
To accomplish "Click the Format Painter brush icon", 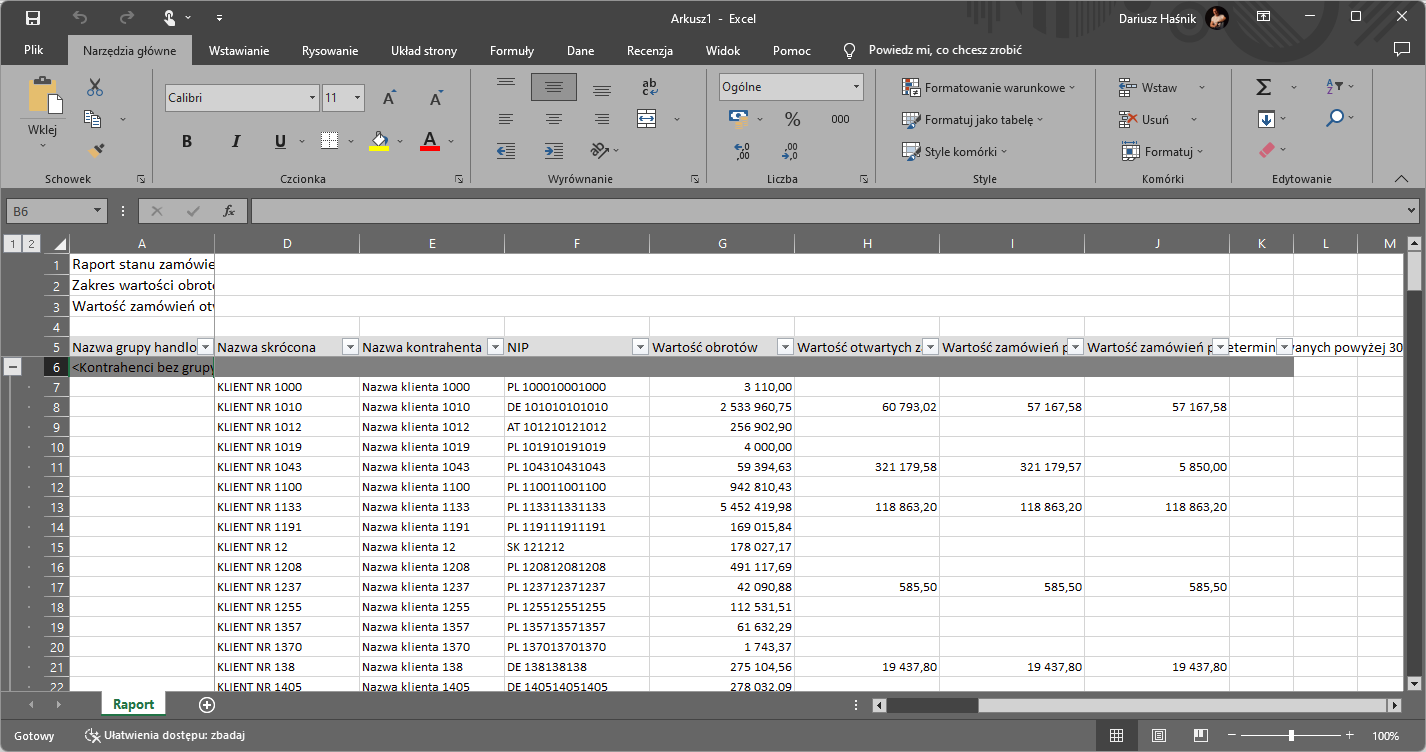I will tap(95, 151).
